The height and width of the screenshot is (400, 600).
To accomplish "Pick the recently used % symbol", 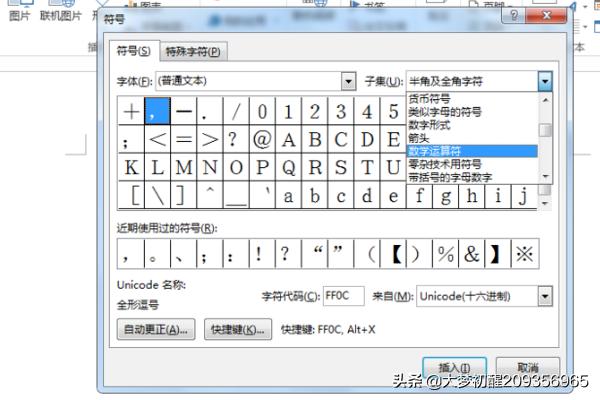I will (x=446, y=254).
